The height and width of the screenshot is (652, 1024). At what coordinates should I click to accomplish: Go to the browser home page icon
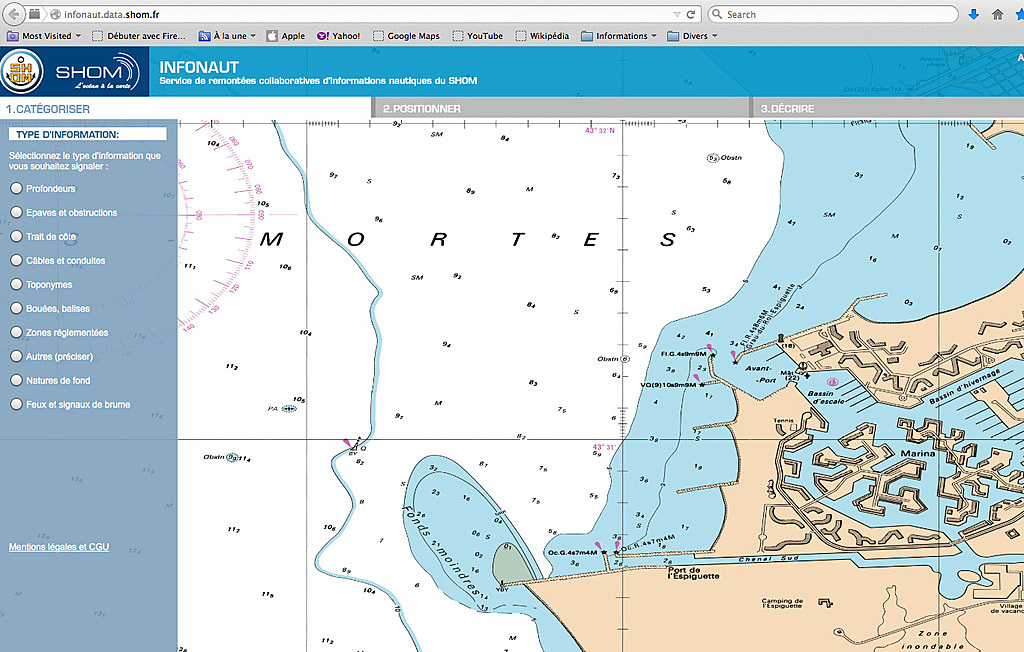point(997,14)
